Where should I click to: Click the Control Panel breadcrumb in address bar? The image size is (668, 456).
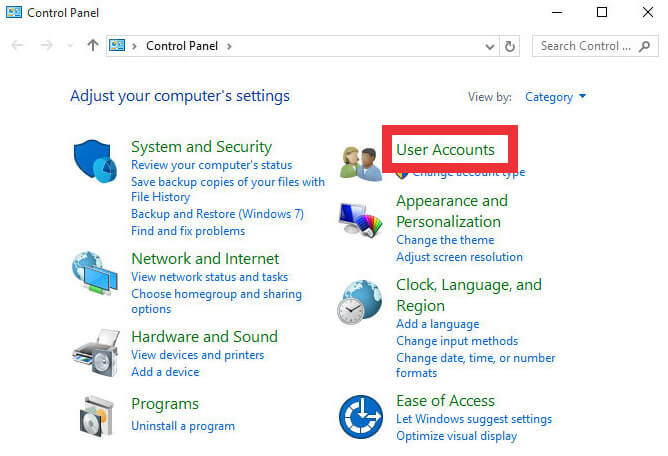(183, 46)
